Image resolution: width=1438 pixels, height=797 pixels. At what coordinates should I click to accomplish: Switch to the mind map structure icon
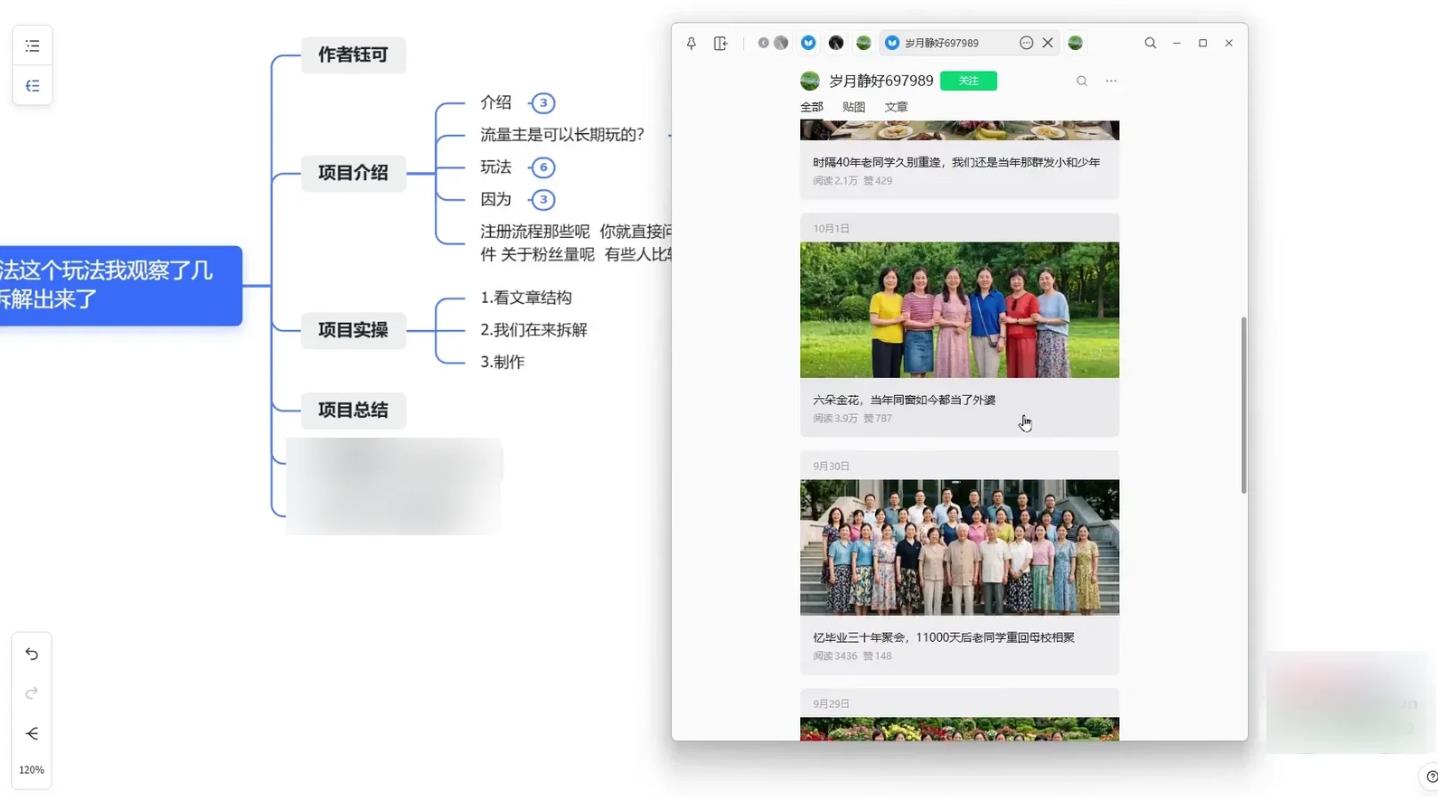coord(32,86)
